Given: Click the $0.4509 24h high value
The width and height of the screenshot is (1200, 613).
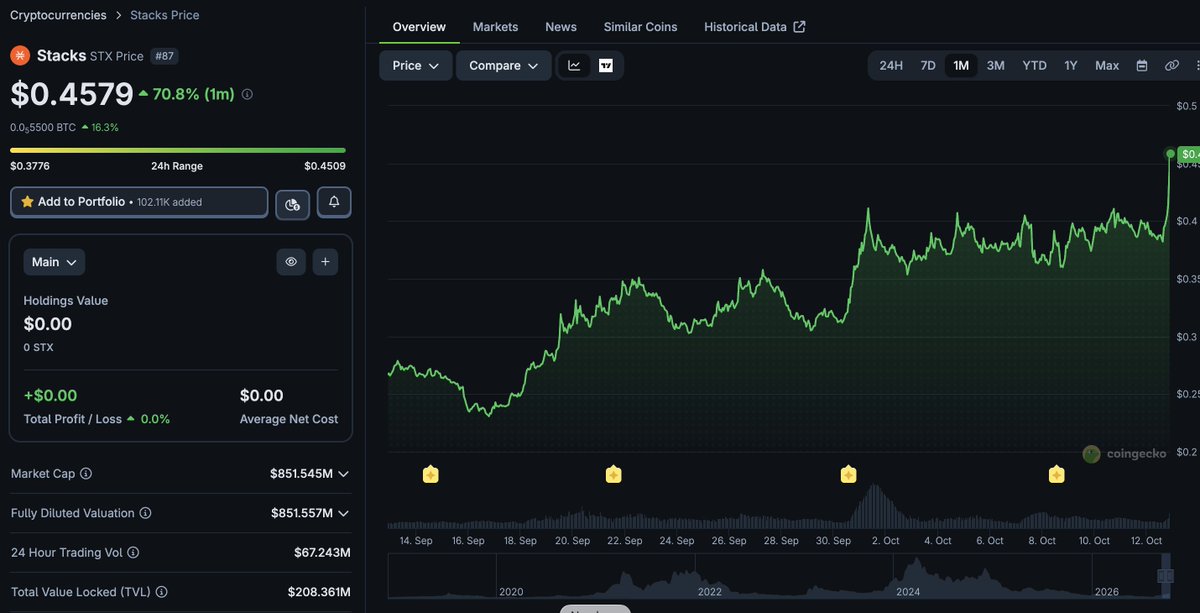Looking at the screenshot, I should (x=325, y=166).
